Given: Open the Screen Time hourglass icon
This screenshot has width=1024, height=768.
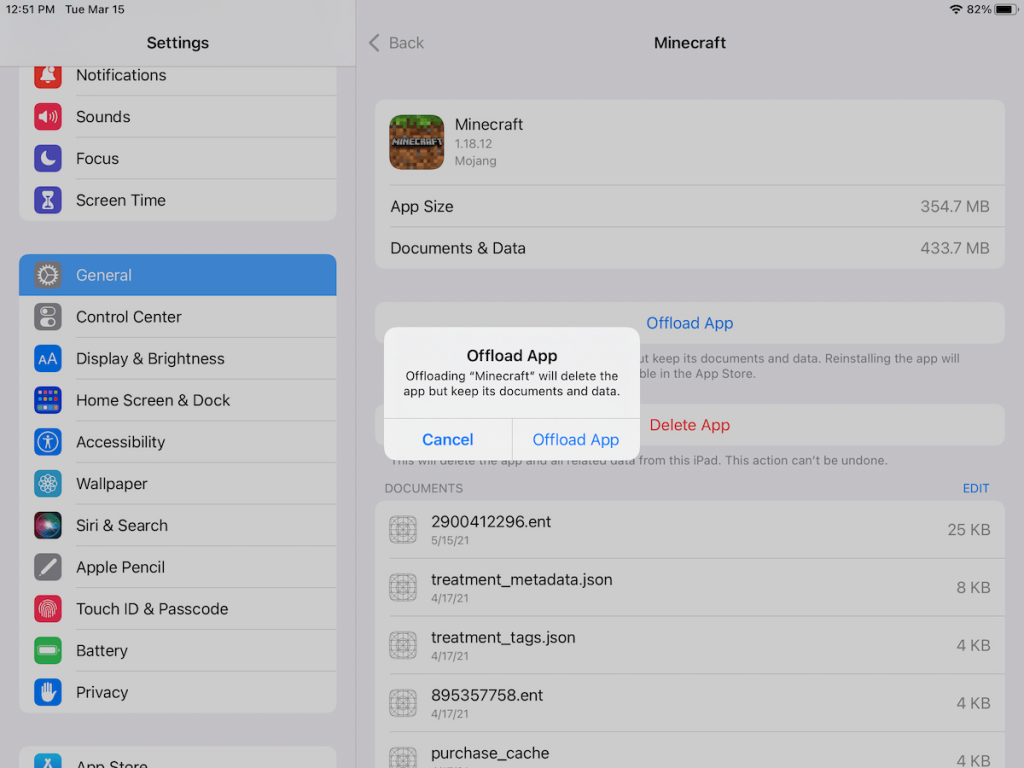Looking at the screenshot, I should (48, 200).
